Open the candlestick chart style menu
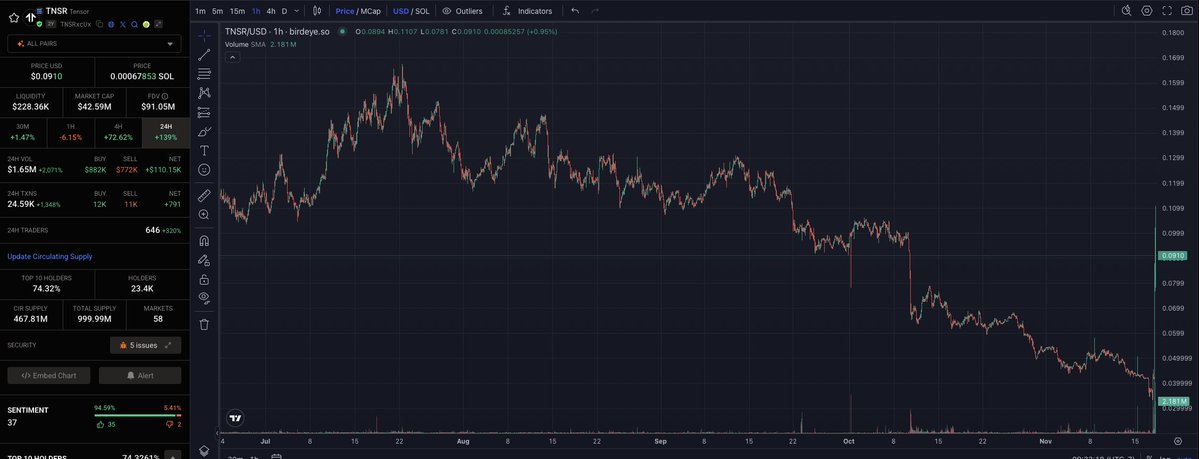 coord(317,11)
